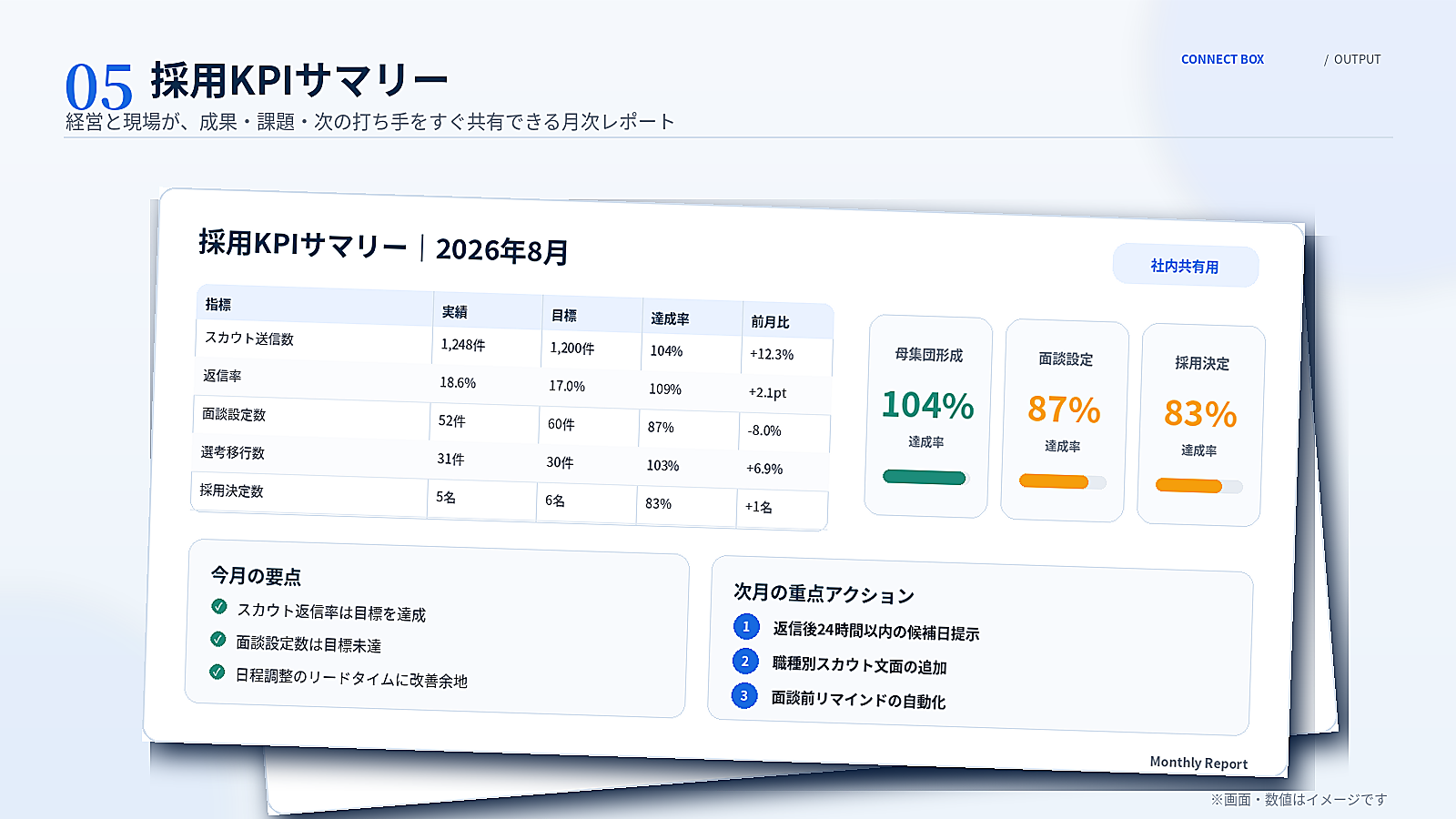Click the 面談設定数 row label
This screenshot has height=819, width=1456.
coord(234,414)
